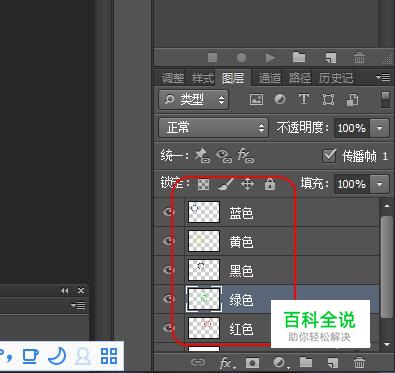395x373 pixels.
Task: Collapse left panel double-arrow icon
Action: click(65, 291)
